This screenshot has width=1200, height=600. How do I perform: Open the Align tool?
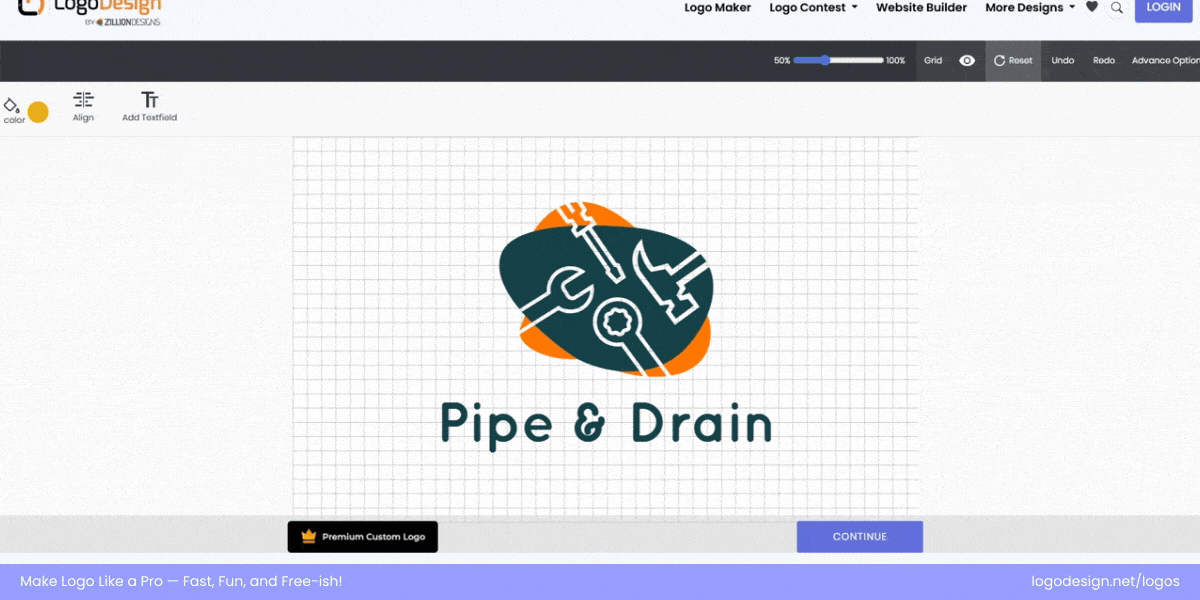click(83, 107)
